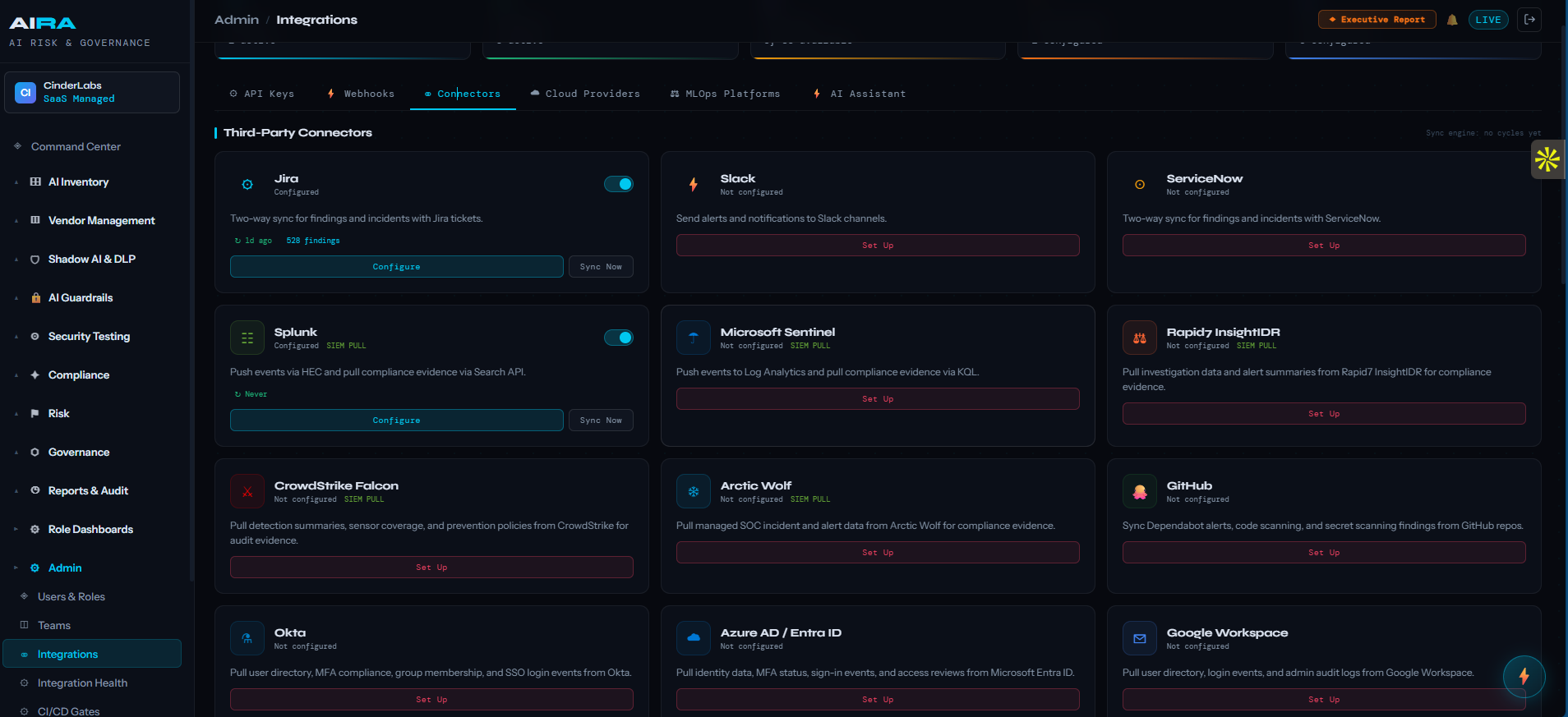The image size is (1568, 717).
Task: Click the CinderLabs SaaS Managed tenant selector
Action: pos(92,92)
